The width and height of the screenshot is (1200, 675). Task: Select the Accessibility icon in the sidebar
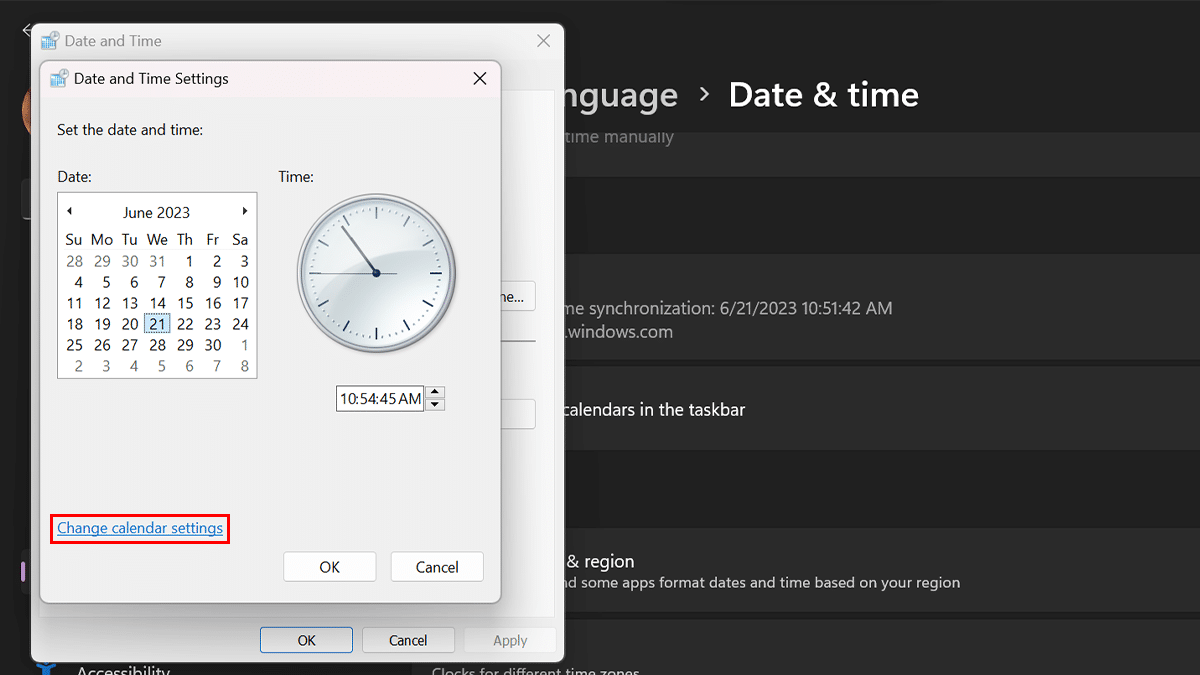44,667
